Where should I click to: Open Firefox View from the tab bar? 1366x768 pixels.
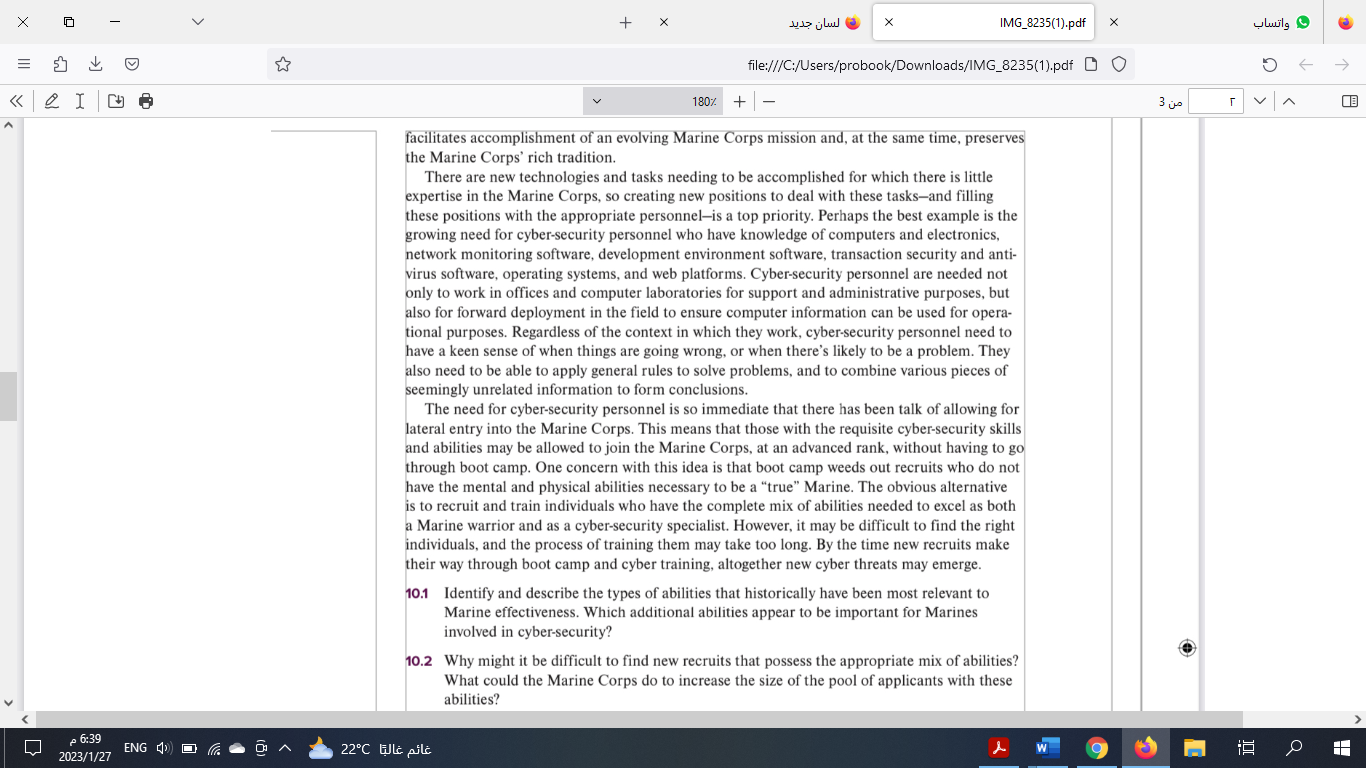(x=1345, y=22)
